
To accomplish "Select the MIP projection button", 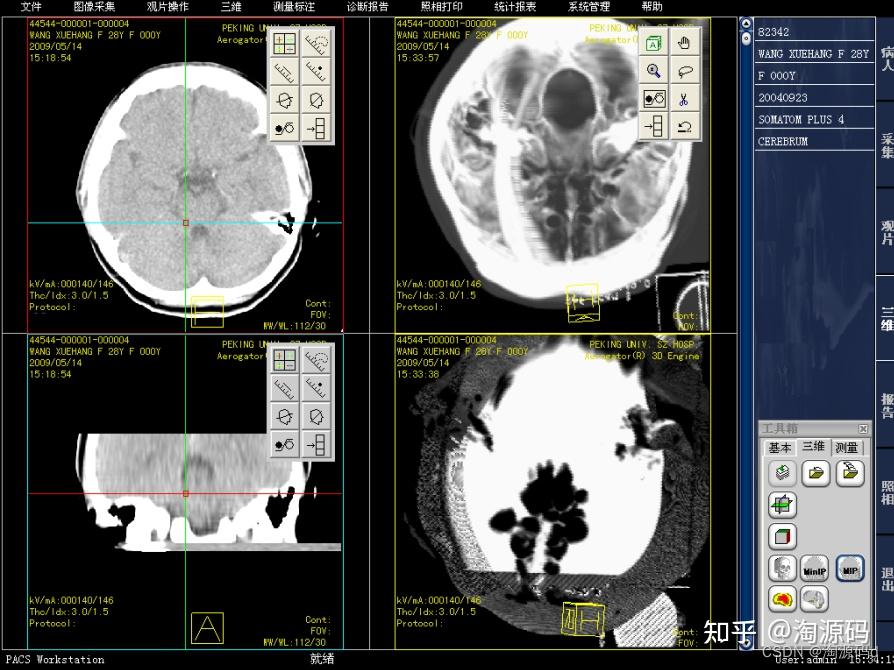I will 850,569.
